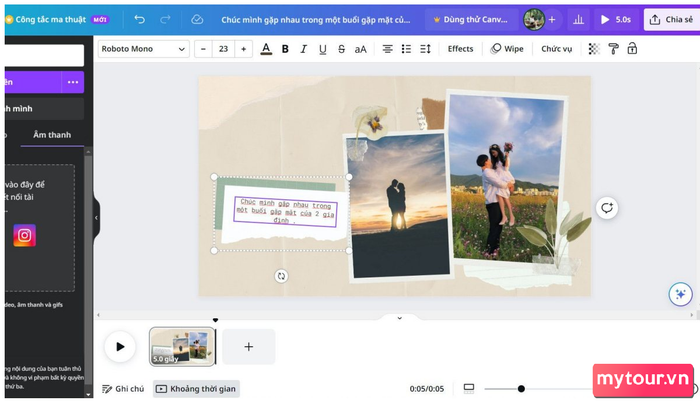Lock the selected element
The width and height of the screenshot is (700, 405).
(632, 49)
